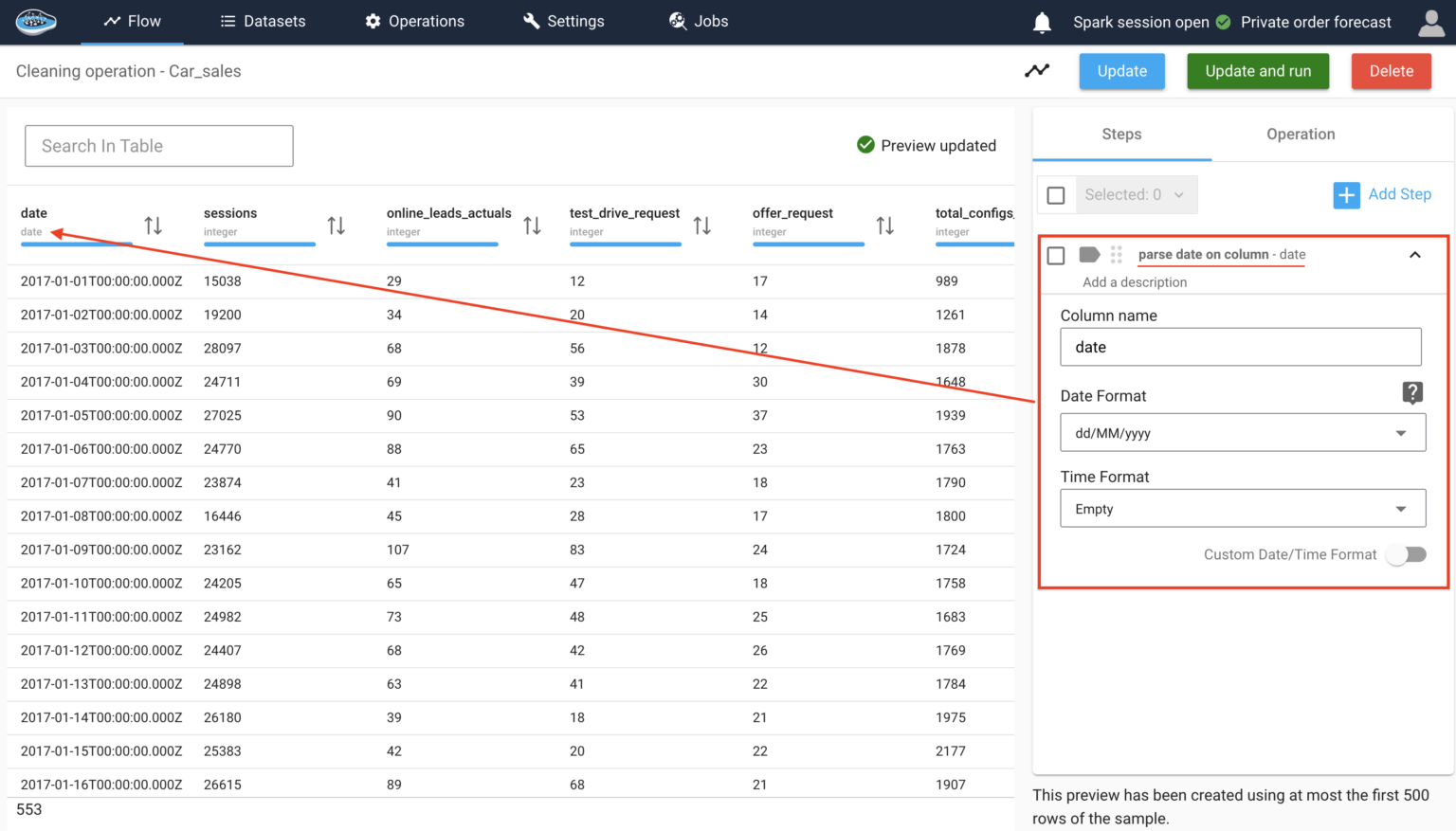The image size is (1456, 831).
Task: Click the chart icon next to Update
Action: [x=1037, y=70]
